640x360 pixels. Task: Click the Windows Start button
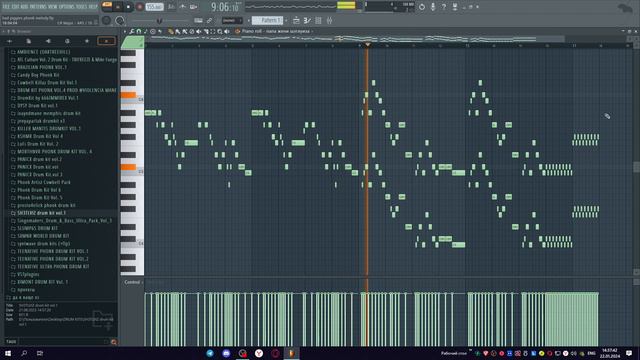[x=8, y=353]
